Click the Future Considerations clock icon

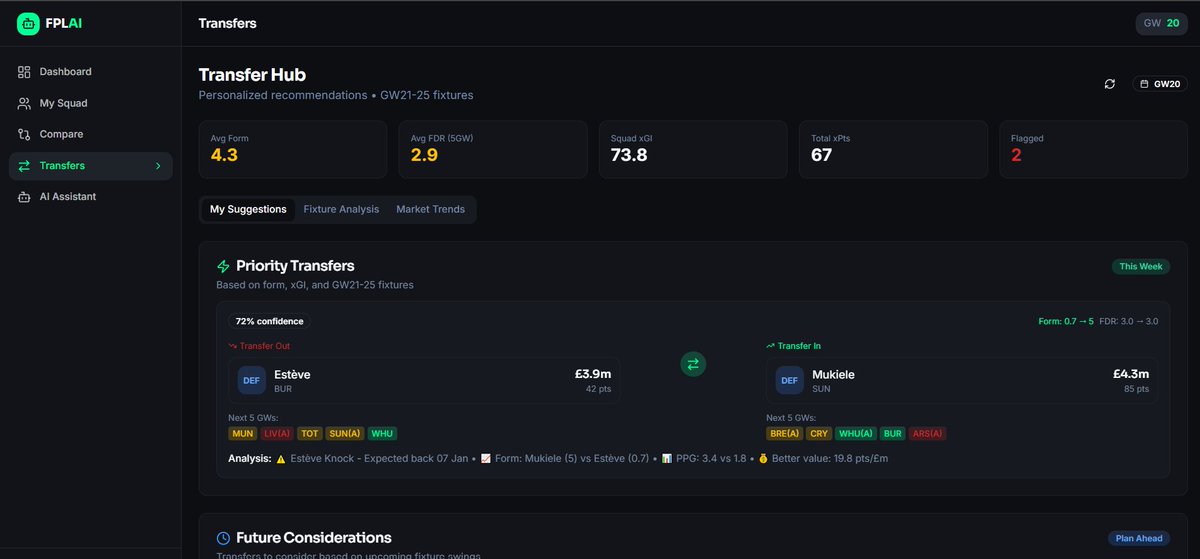(x=224, y=538)
